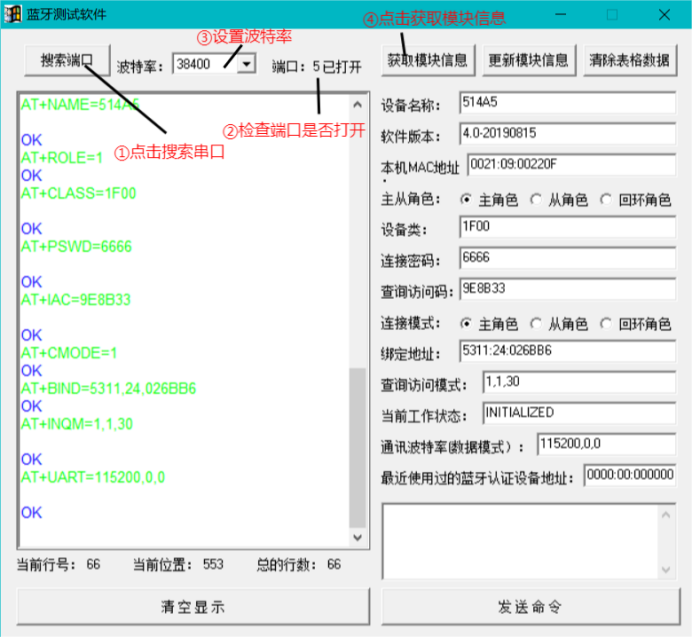Image resolution: width=692 pixels, height=637 pixels.
Task: Click the 获取模块信息 button
Action: pyautogui.click(x=428, y=60)
